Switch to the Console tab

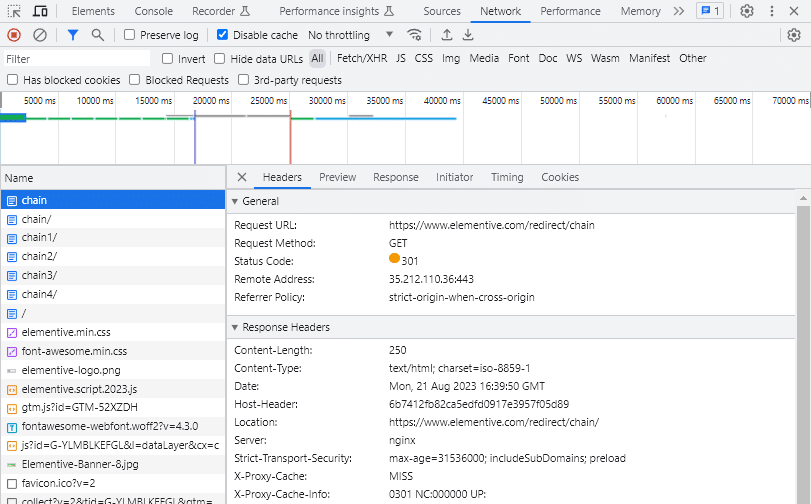point(154,11)
